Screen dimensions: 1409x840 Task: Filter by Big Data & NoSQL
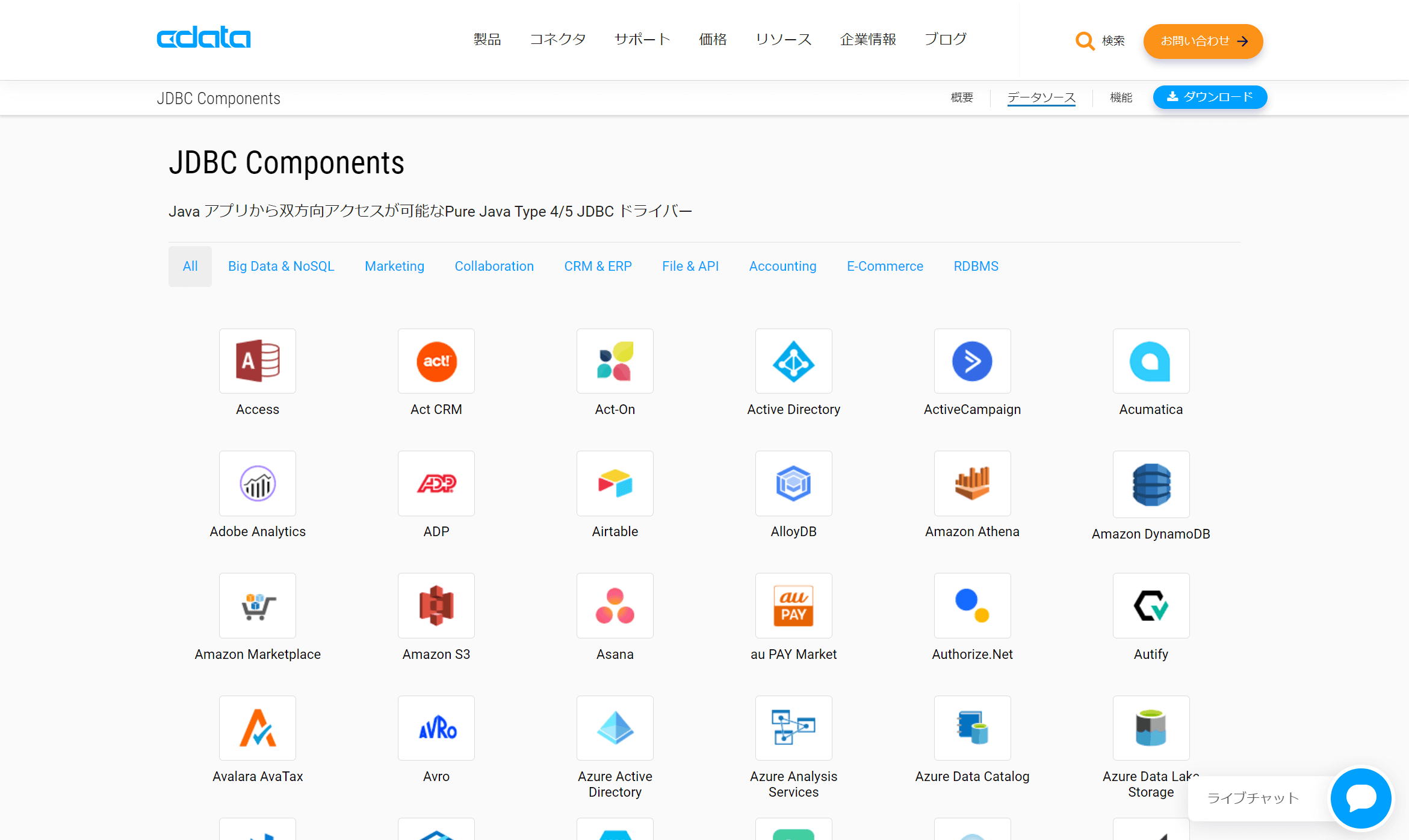(281, 266)
